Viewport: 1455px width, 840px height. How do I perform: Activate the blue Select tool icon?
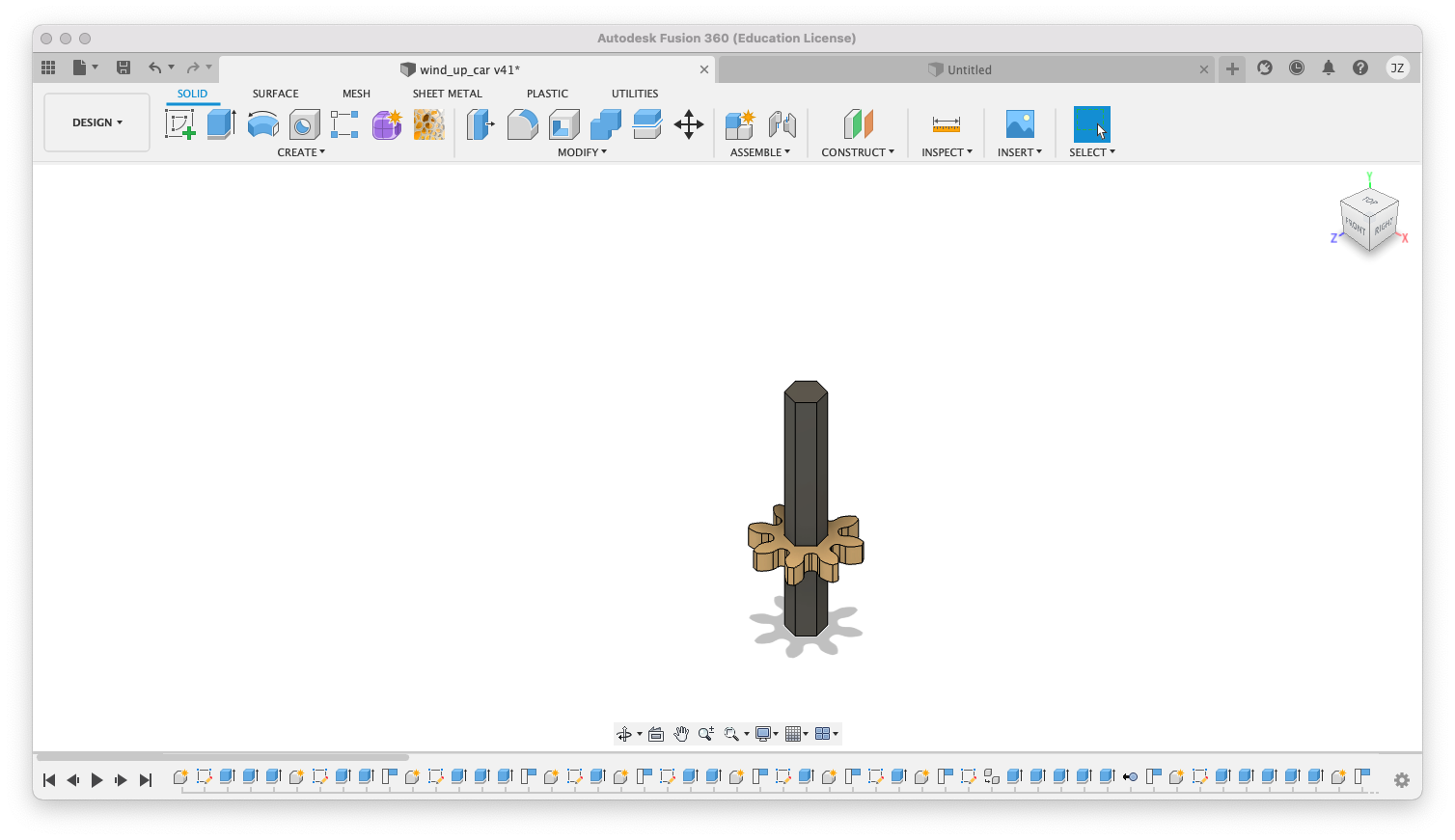(1092, 124)
